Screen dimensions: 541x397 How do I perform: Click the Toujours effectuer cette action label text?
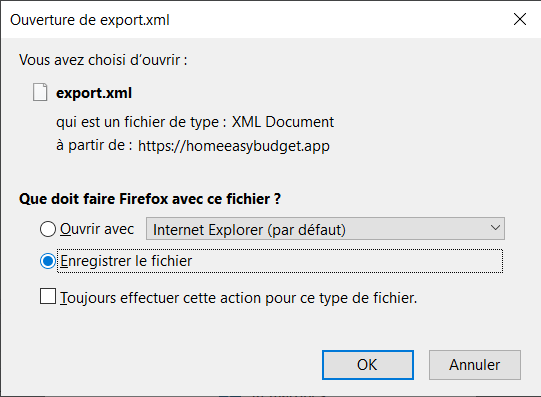tap(238, 298)
